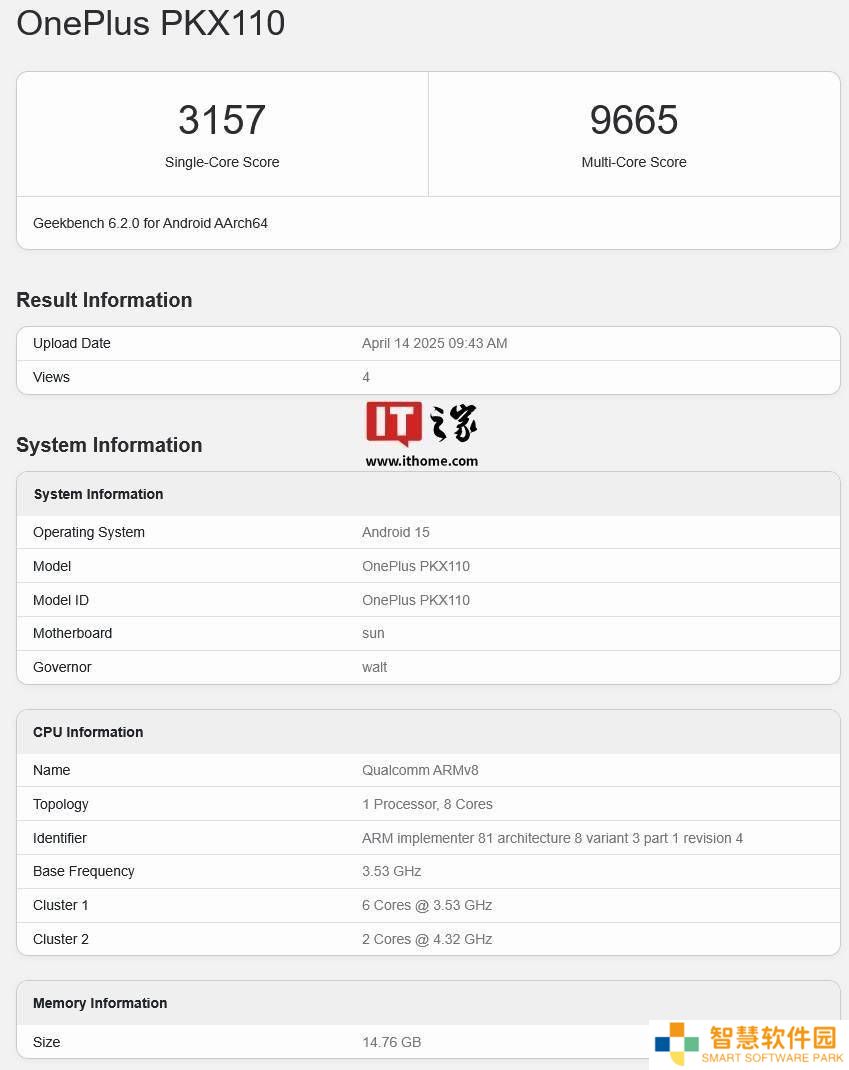Select the April 14 2025 09:43 AM value

(x=435, y=343)
